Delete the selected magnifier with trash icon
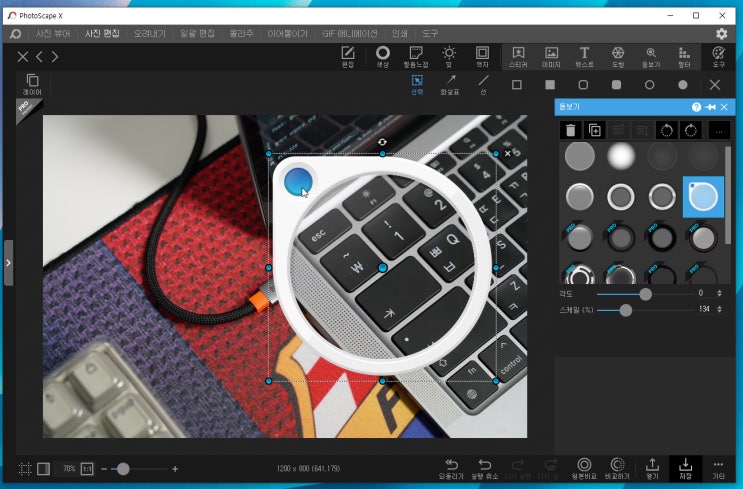This screenshot has width=743, height=489. pos(571,130)
